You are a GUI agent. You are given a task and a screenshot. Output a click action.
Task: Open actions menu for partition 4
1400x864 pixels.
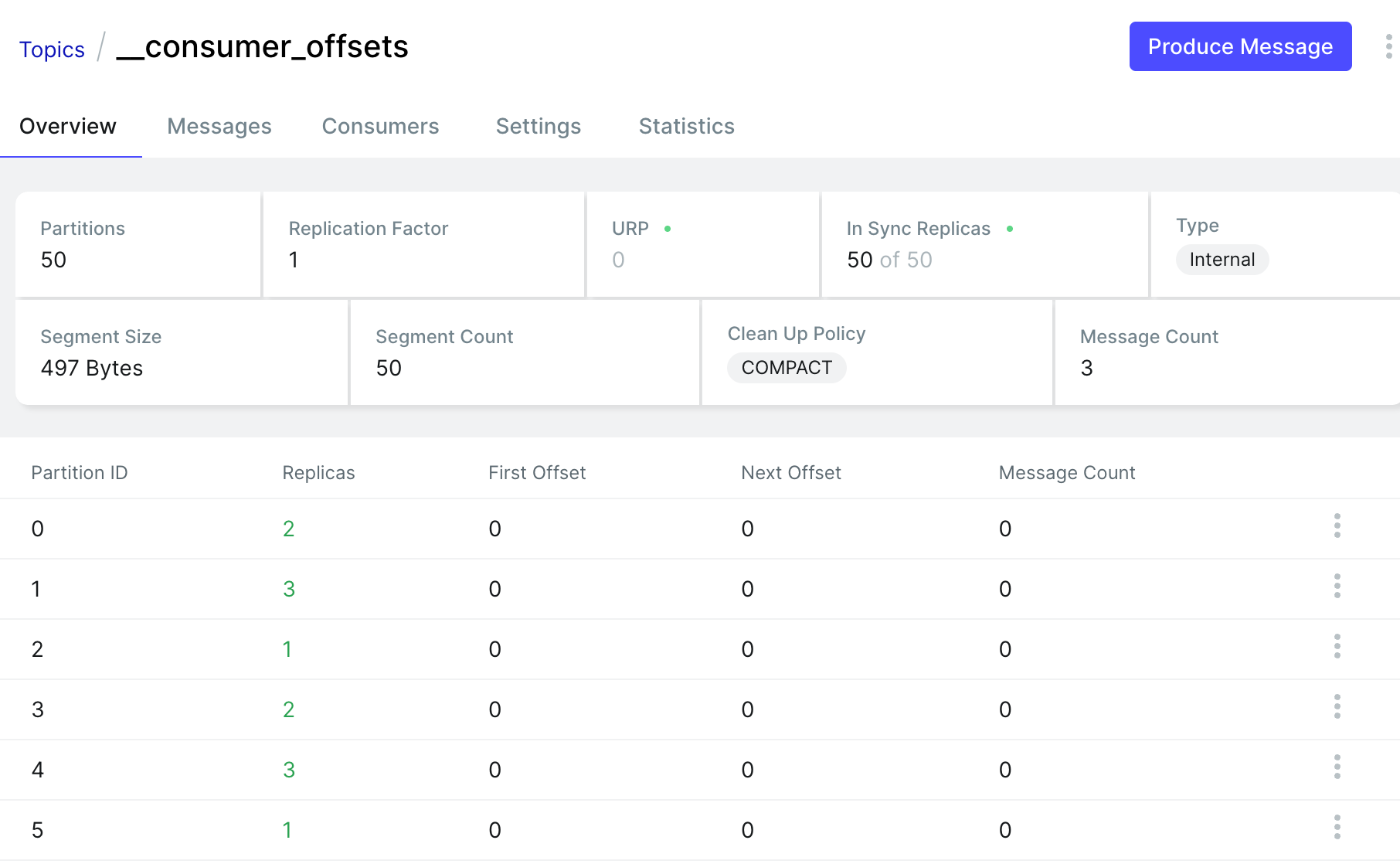pos(1337,767)
